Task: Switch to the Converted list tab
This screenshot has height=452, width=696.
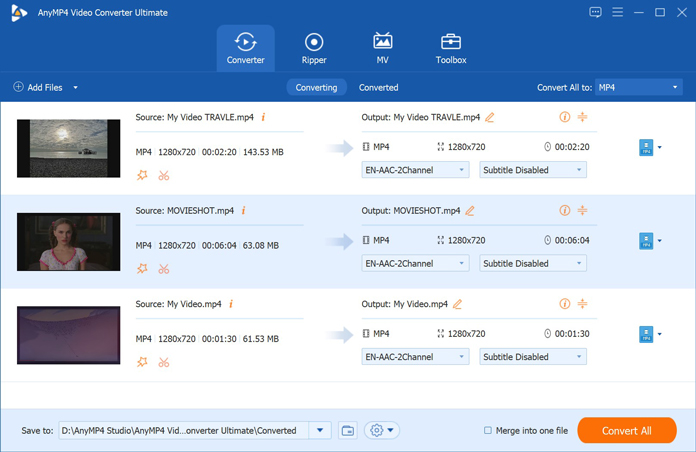Action: [x=378, y=88]
